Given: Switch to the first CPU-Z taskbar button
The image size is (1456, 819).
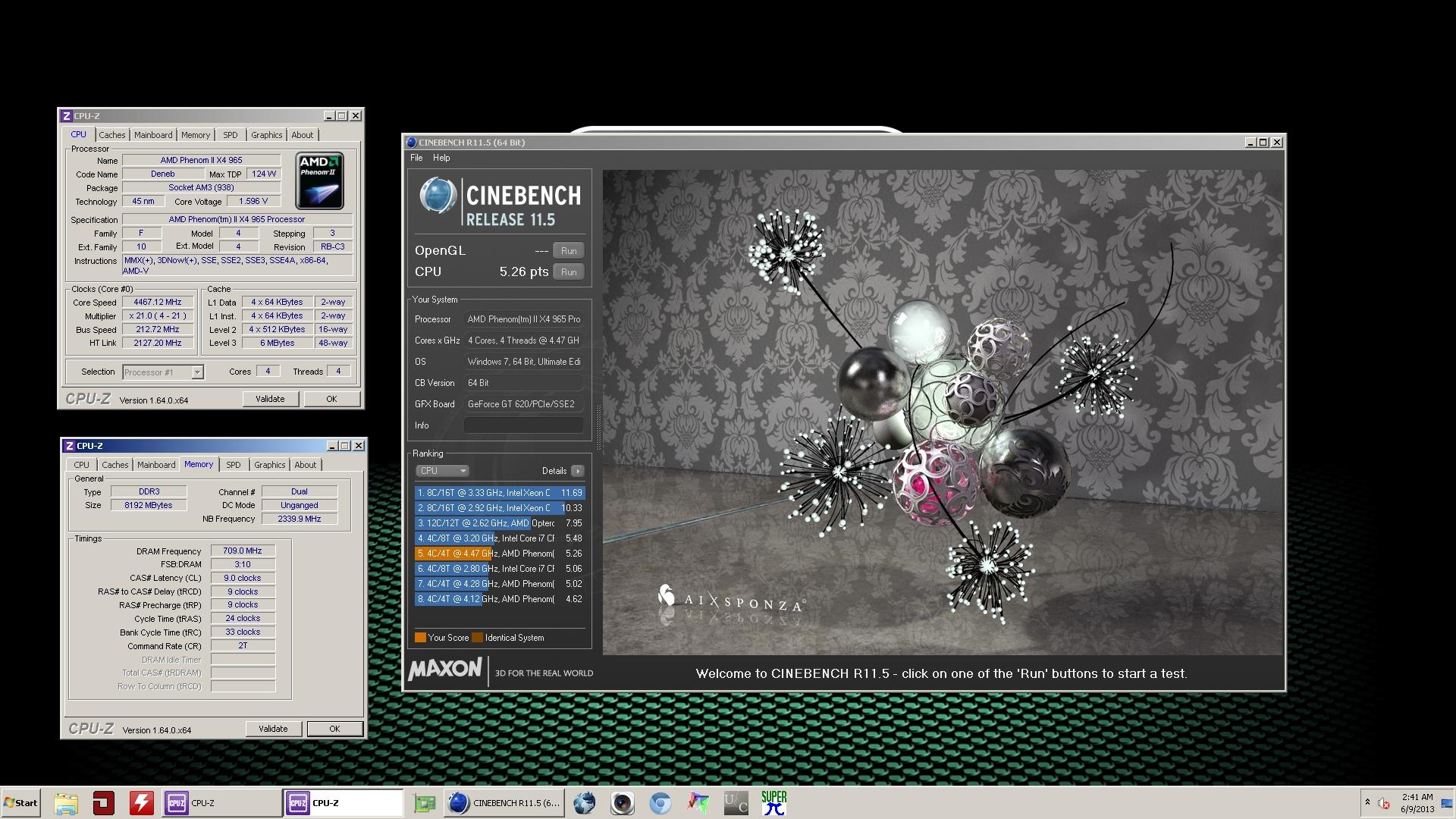Looking at the screenshot, I should (221, 803).
